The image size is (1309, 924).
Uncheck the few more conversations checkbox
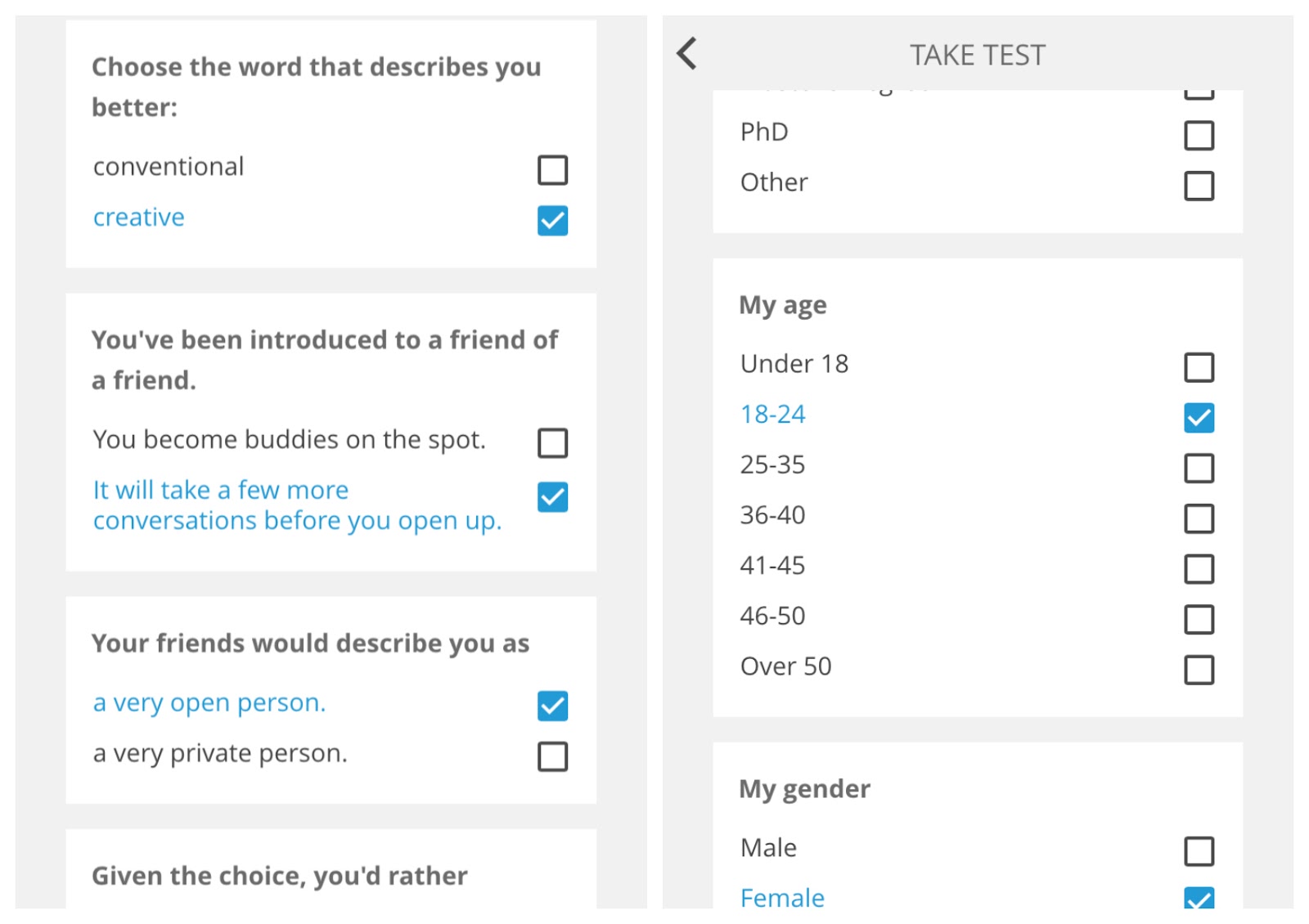[x=552, y=496]
